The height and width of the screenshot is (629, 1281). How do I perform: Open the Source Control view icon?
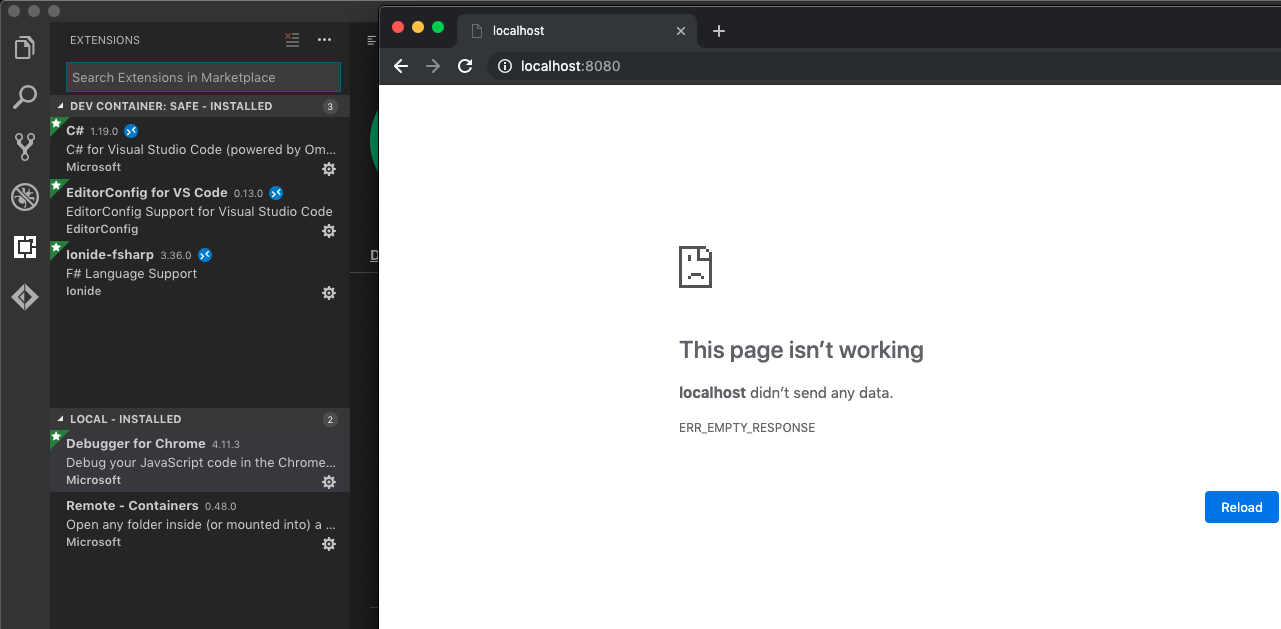tap(25, 147)
